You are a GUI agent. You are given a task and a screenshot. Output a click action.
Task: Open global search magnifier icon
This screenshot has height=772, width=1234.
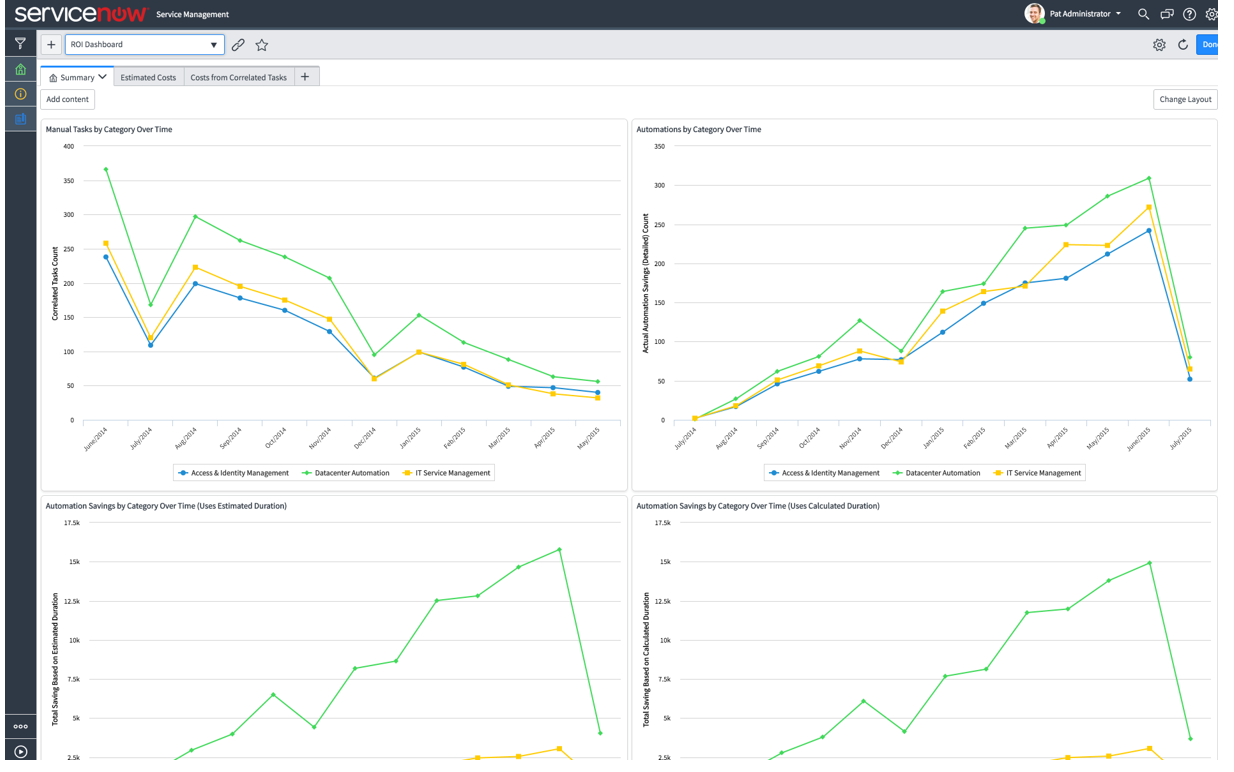[x=1144, y=14]
